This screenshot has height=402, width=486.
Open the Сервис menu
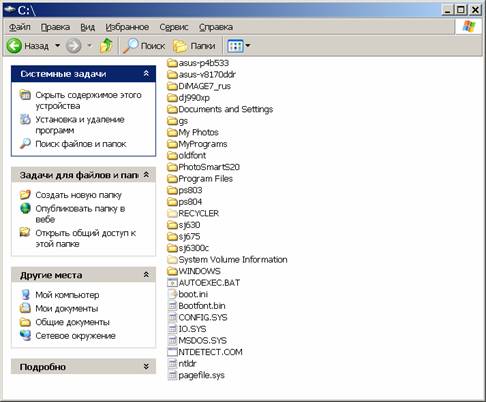click(174, 27)
